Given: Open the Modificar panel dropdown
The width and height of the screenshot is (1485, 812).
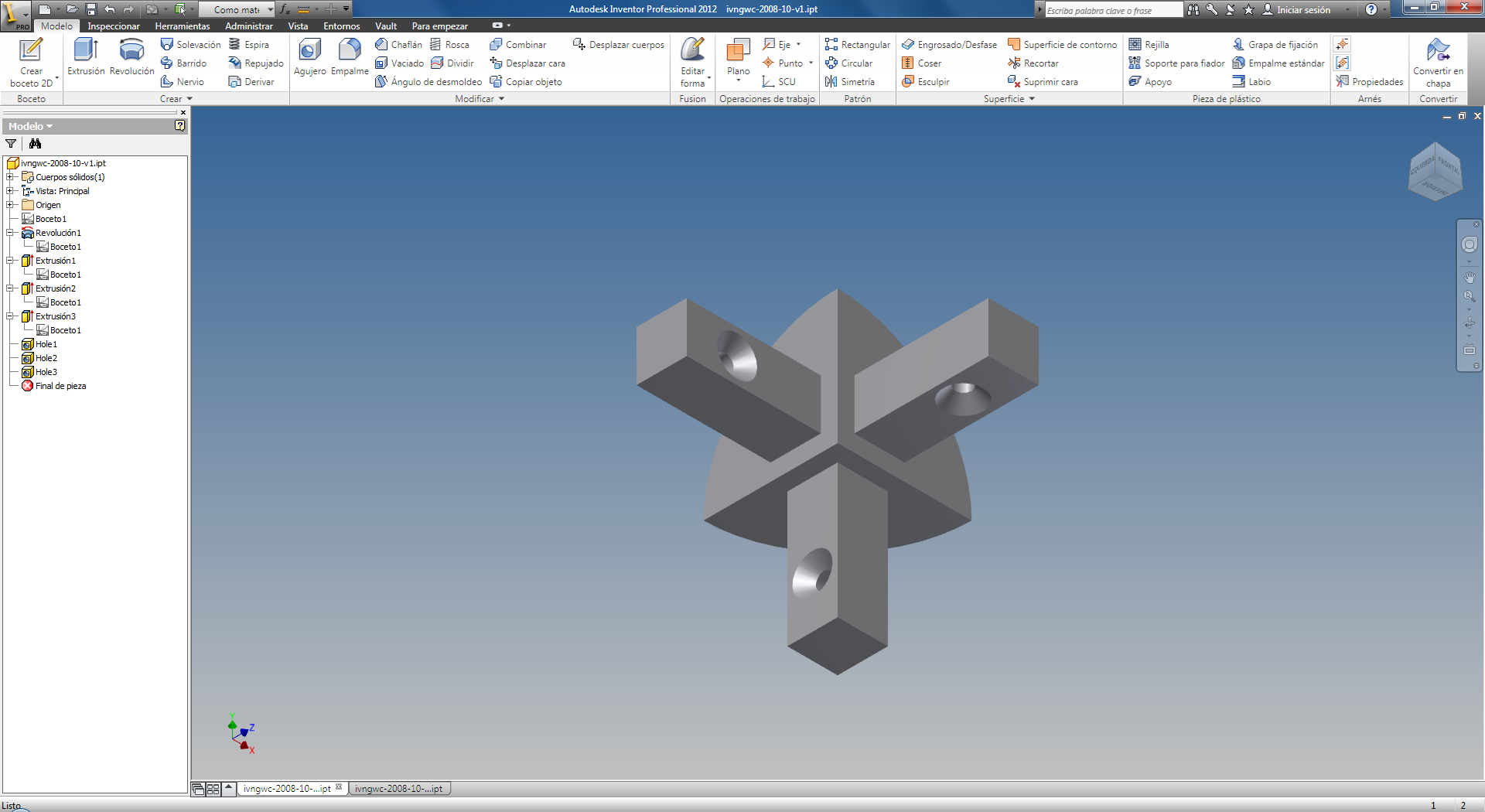Looking at the screenshot, I should pyautogui.click(x=480, y=99).
